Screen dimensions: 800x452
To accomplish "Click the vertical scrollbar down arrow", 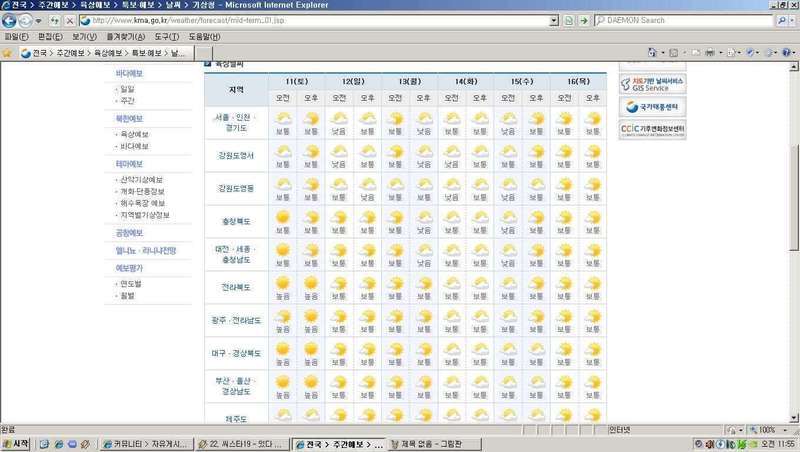I will coord(794,418).
